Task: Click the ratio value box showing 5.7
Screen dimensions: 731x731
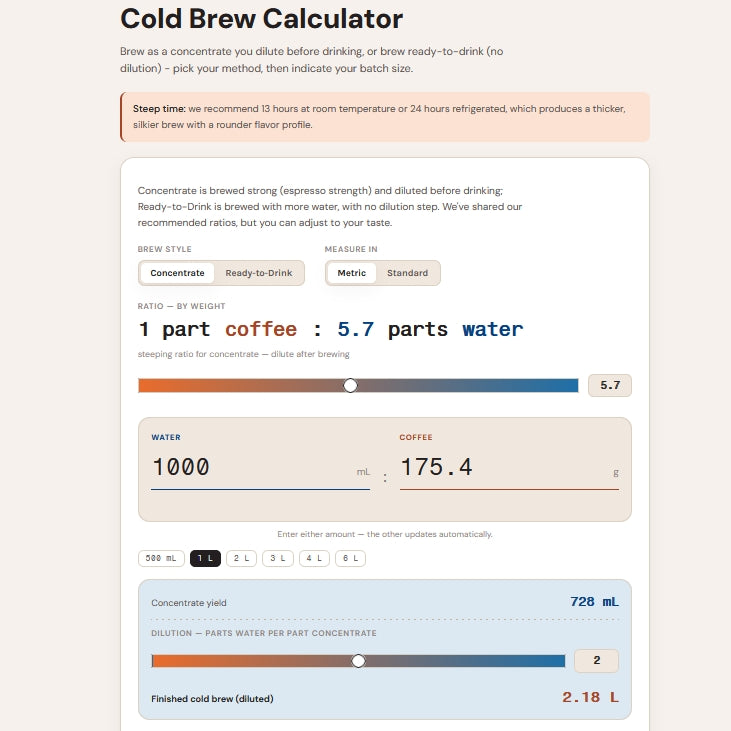Action: click(x=610, y=385)
